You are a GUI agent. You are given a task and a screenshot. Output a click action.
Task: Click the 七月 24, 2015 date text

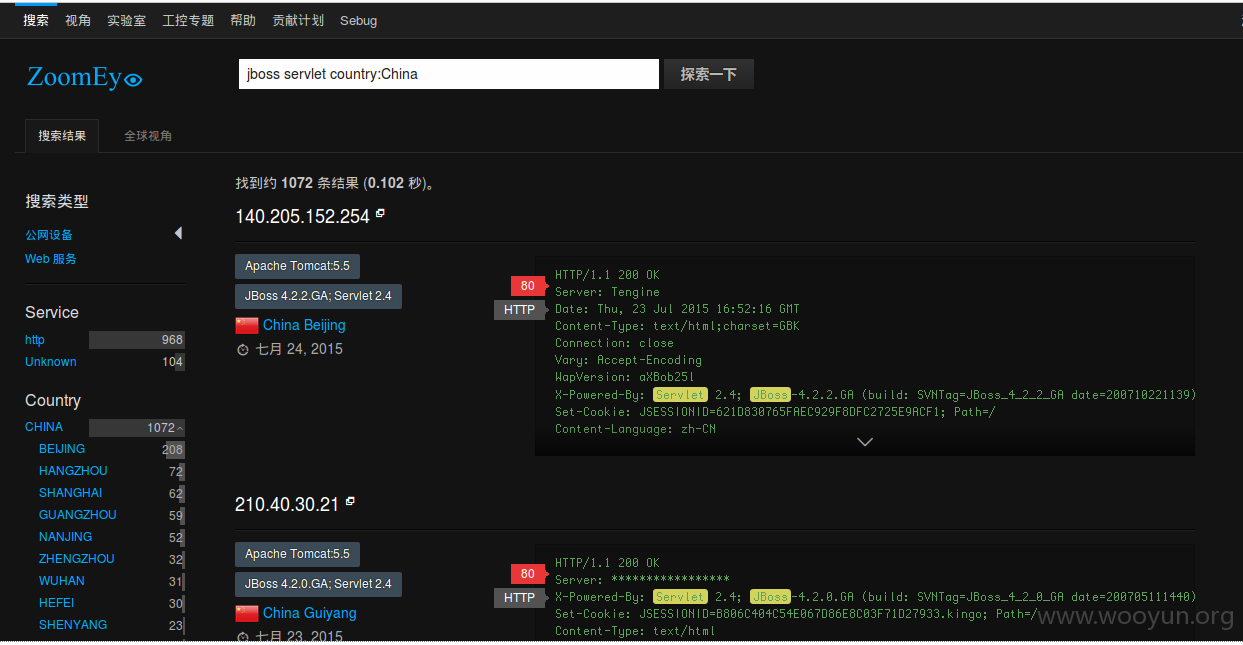(299, 349)
